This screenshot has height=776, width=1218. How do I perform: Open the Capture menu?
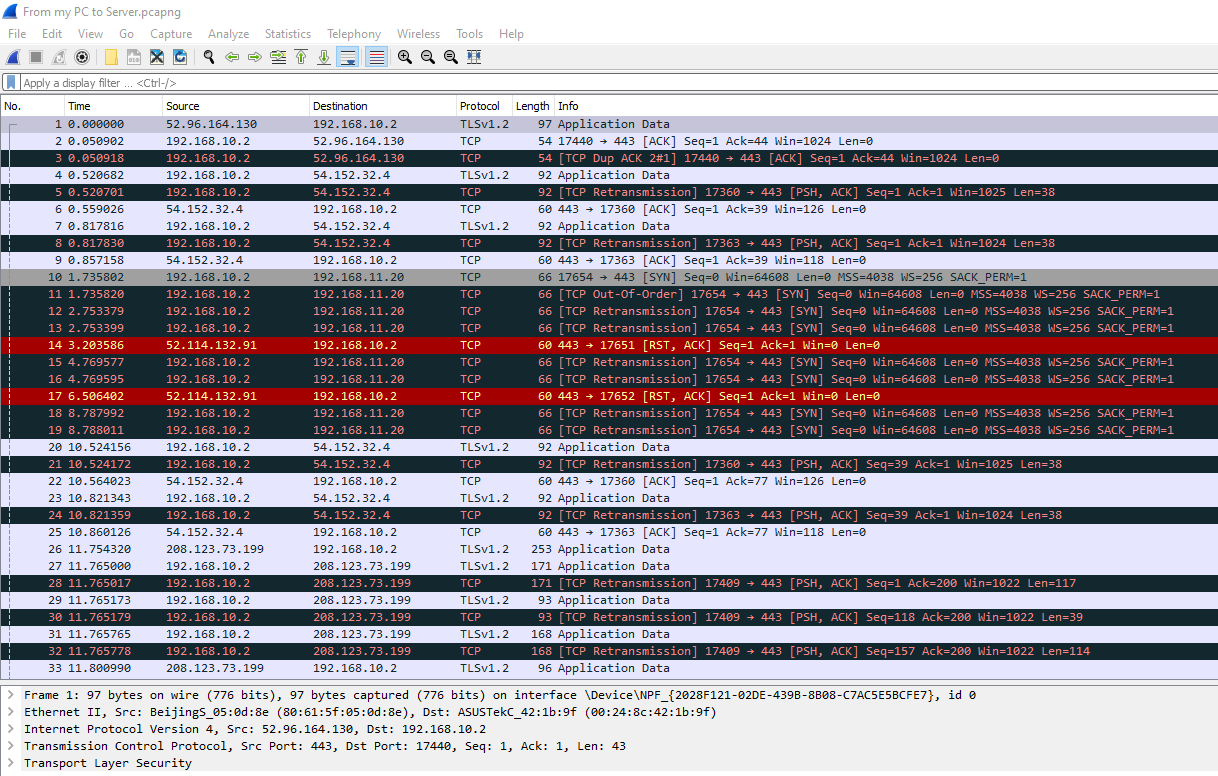pos(171,34)
